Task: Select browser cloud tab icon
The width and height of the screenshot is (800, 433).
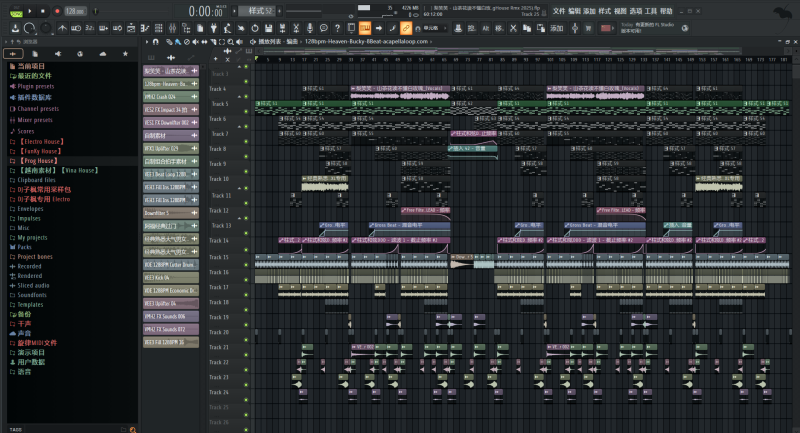Action: pyautogui.click(x=103, y=54)
